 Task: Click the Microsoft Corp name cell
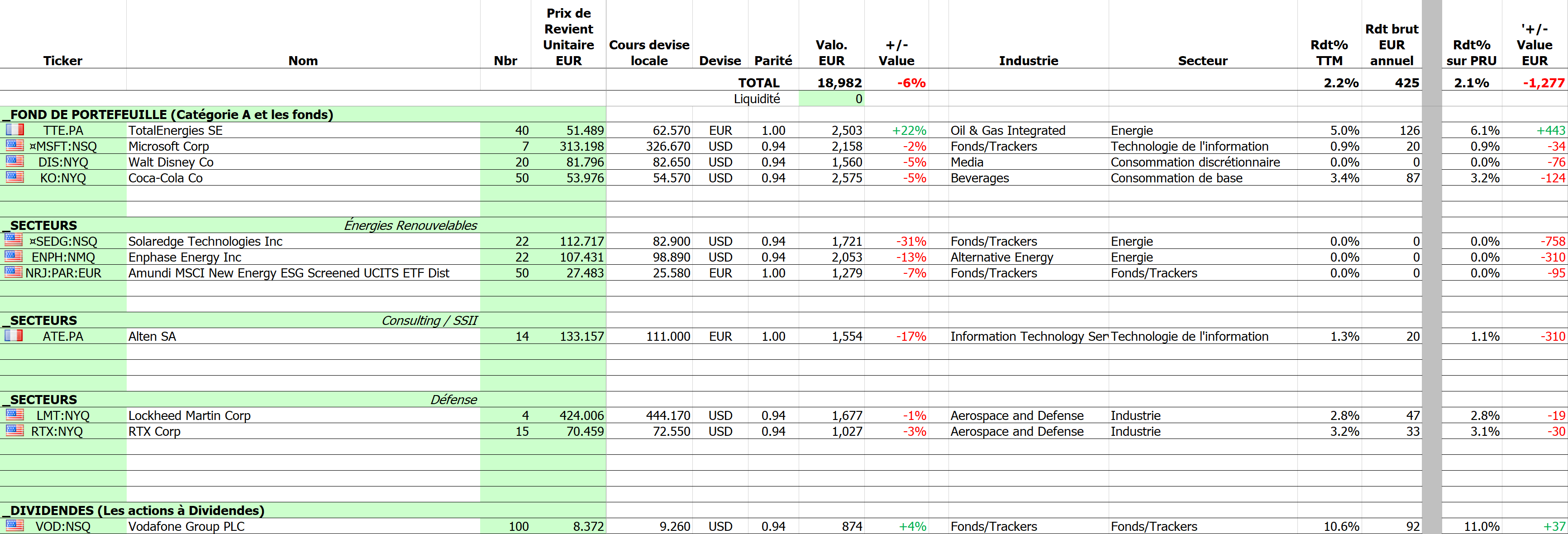[x=303, y=146]
